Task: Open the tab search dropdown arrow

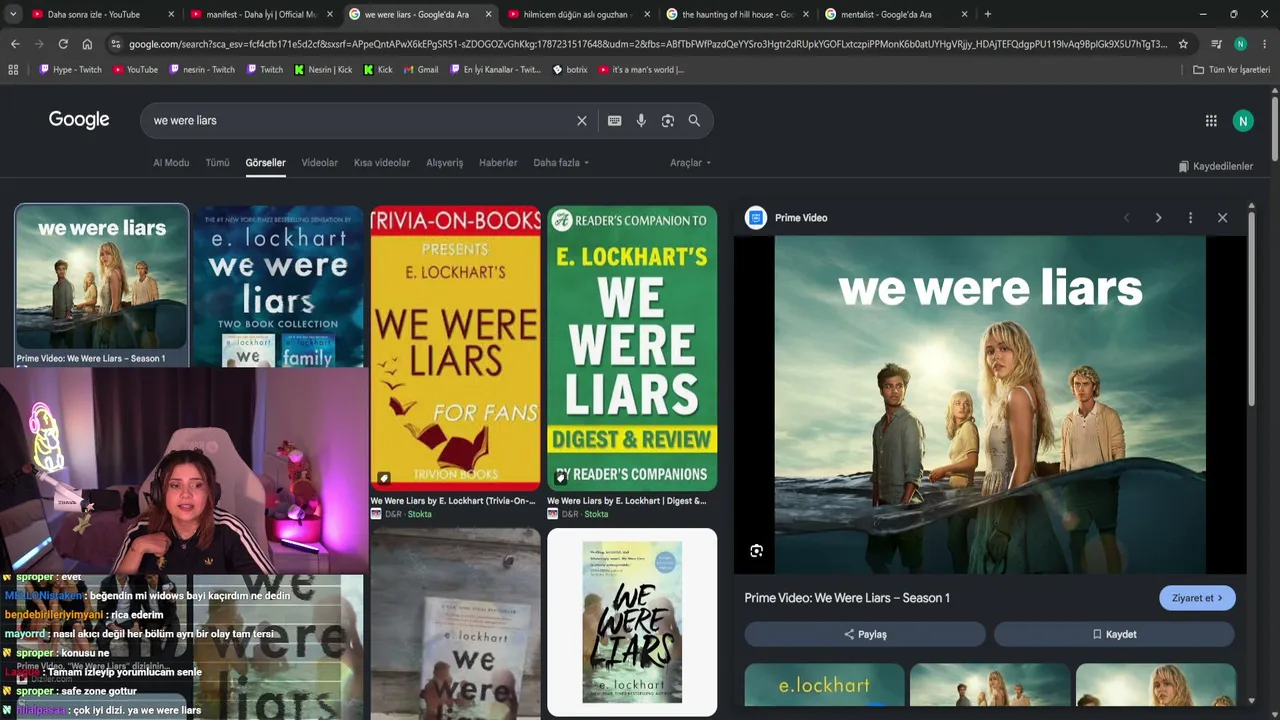Action: click(x=13, y=14)
